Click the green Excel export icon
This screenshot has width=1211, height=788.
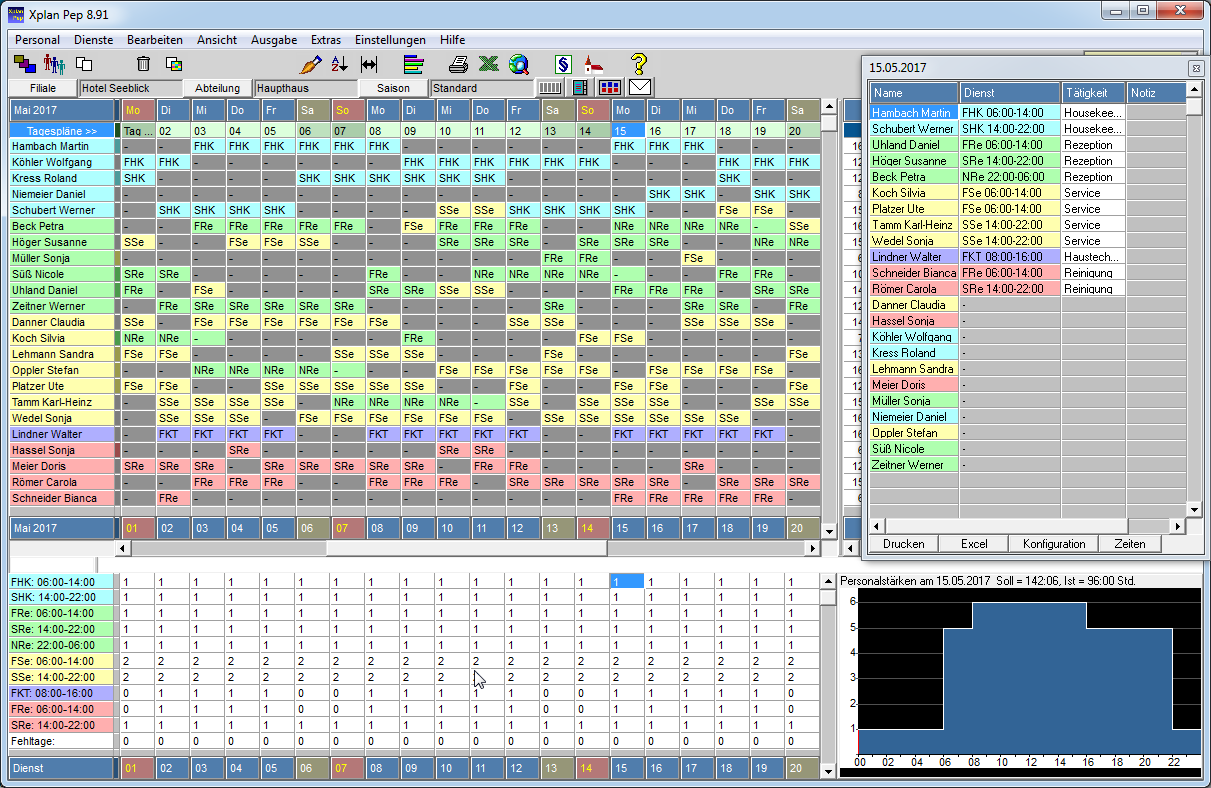(488, 64)
